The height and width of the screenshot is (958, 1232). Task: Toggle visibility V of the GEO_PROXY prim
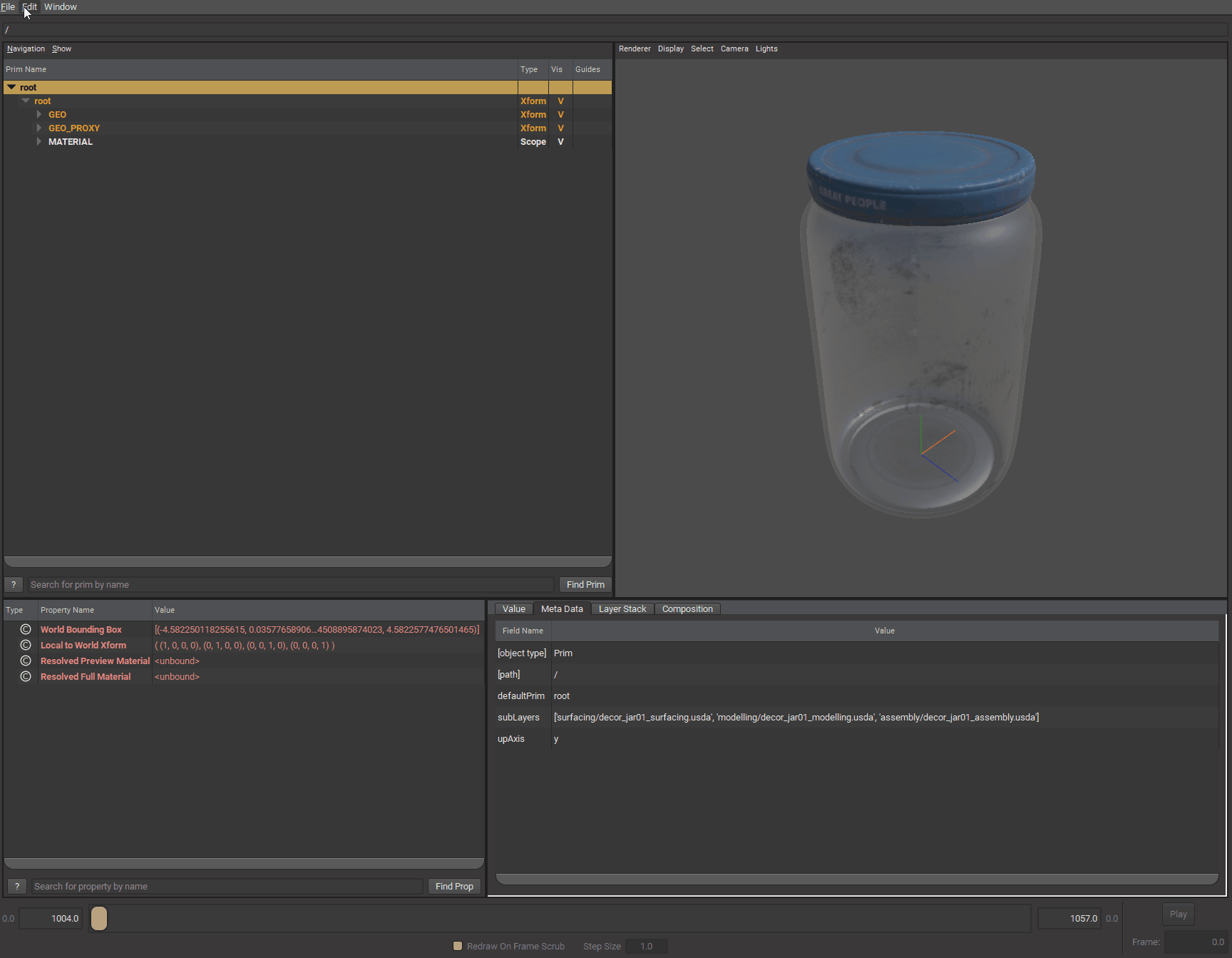pyautogui.click(x=560, y=128)
